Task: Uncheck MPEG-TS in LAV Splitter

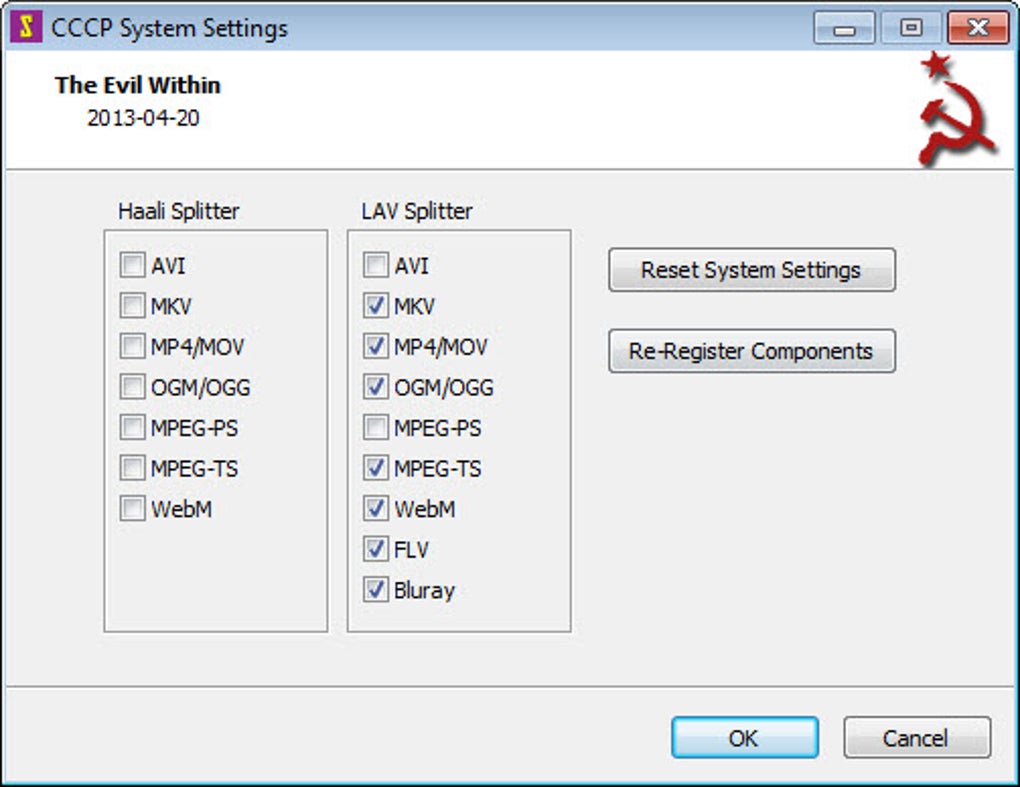Action: [x=375, y=468]
